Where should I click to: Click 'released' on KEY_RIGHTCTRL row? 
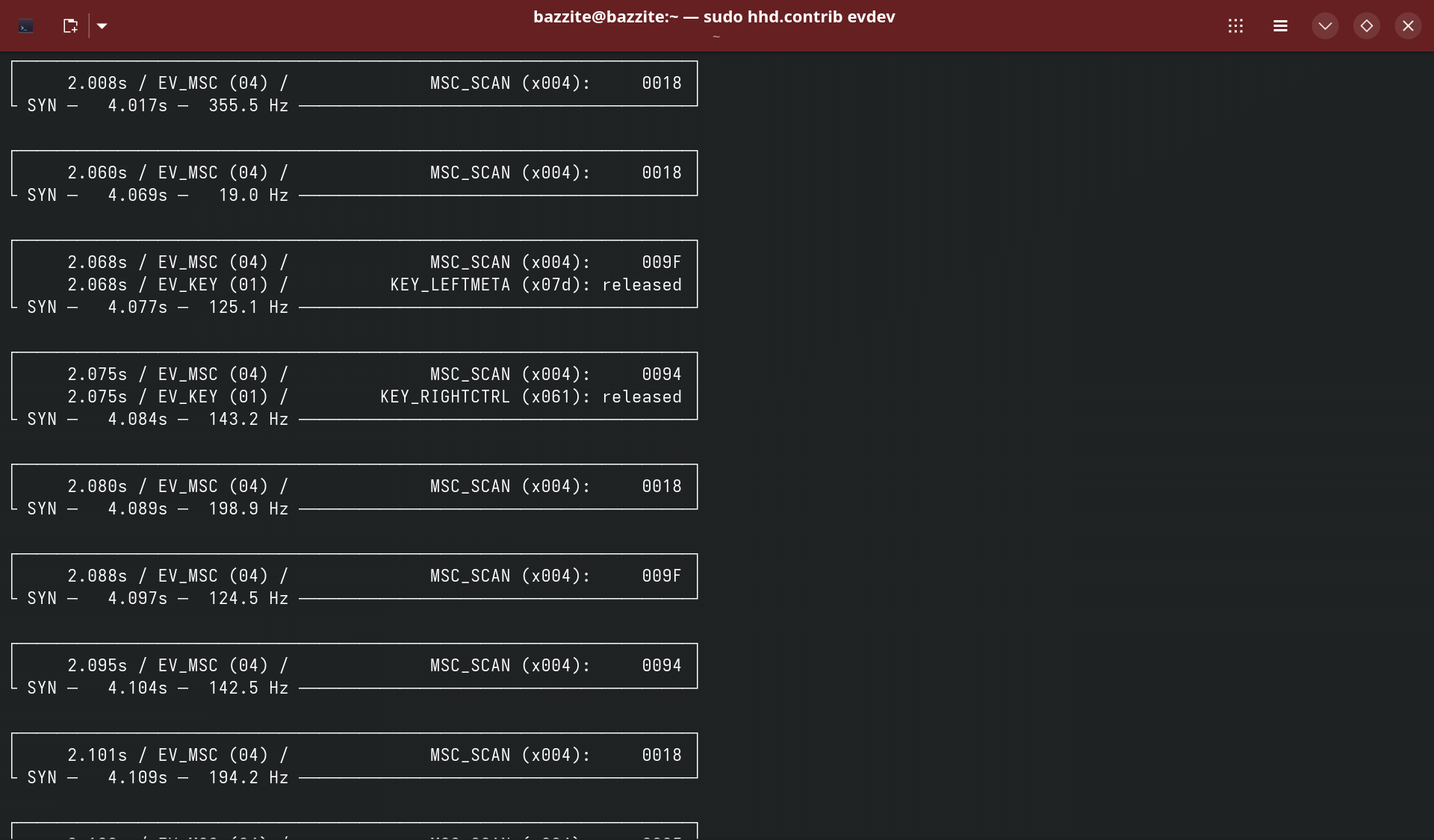coord(642,397)
